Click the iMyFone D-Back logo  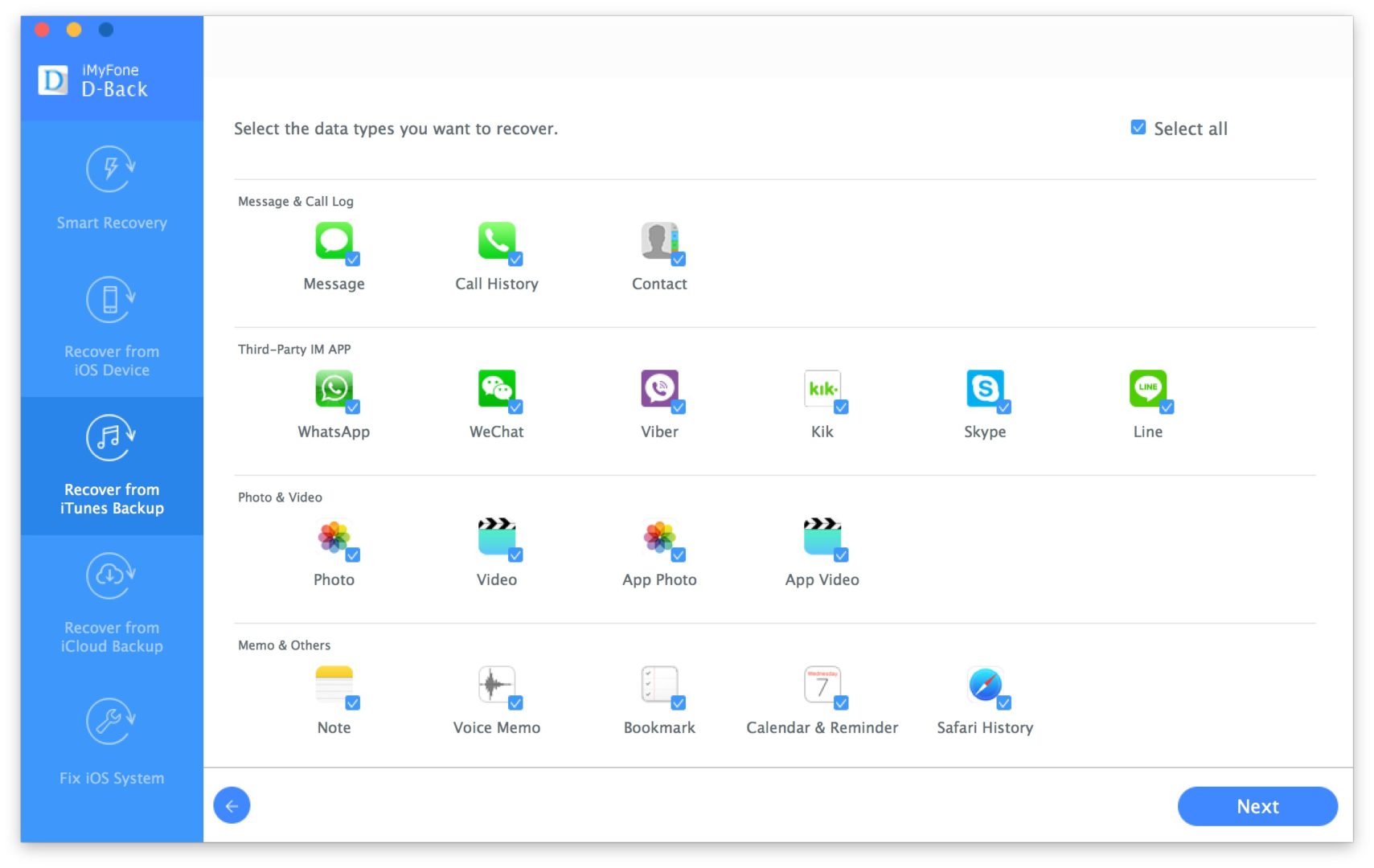(53, 80)
